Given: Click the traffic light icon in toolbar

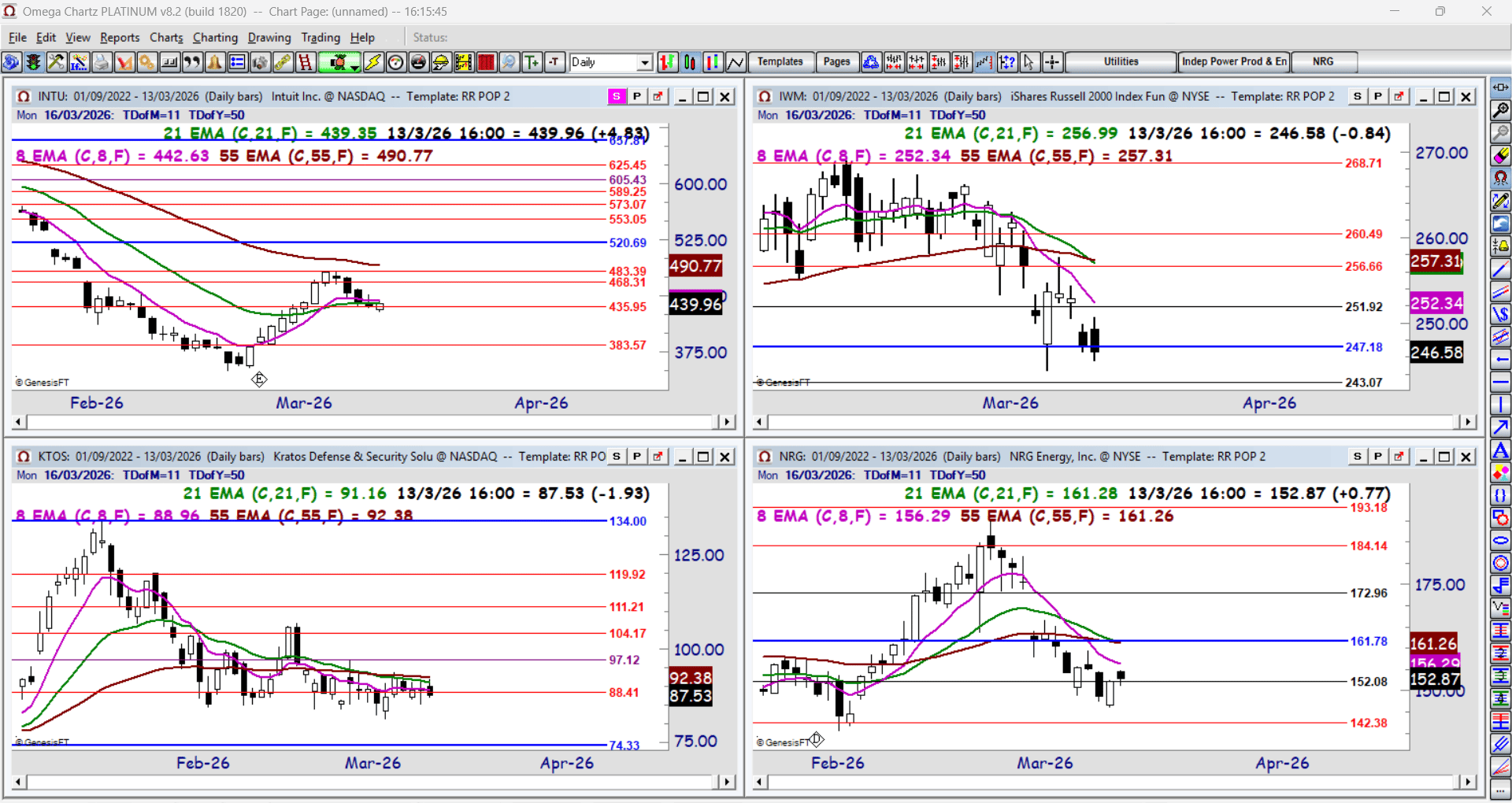Looking at the screenshot, I should tap(33, 62).
